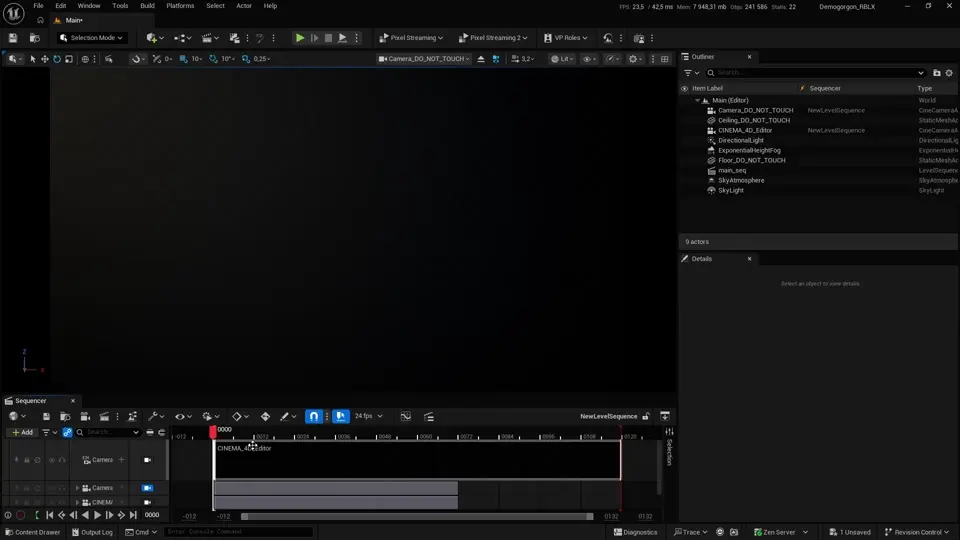Open the Blueprints dropdown in main toolbar
This screenshot has width=960, height=540.
coord(182,38)
